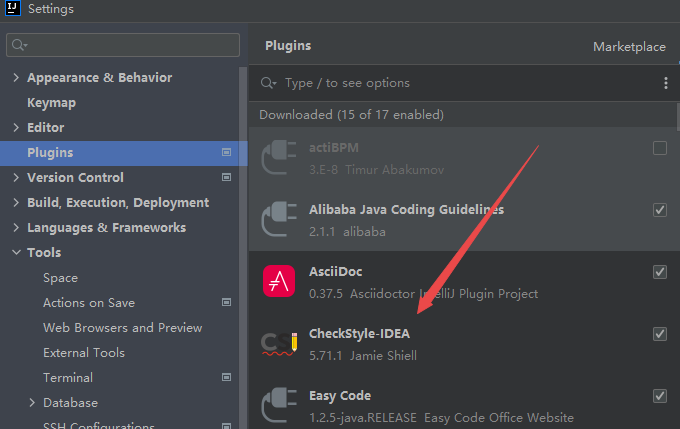Click the Easy Code plugin icon
The width and height of the screenshot is (680, 429).
pos(279,405)
